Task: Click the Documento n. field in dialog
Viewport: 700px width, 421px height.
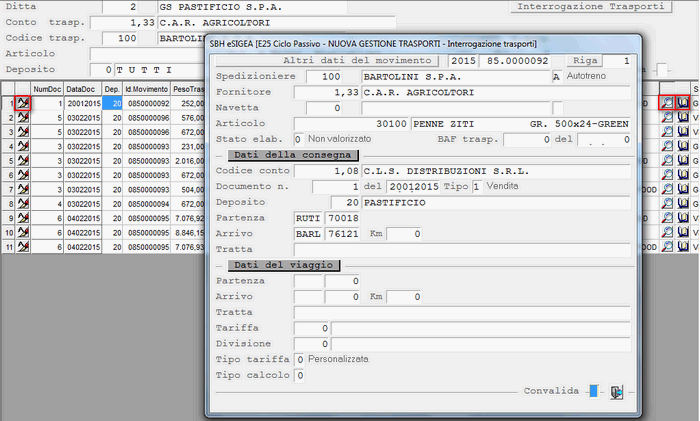Action: (x=336, y=187)
